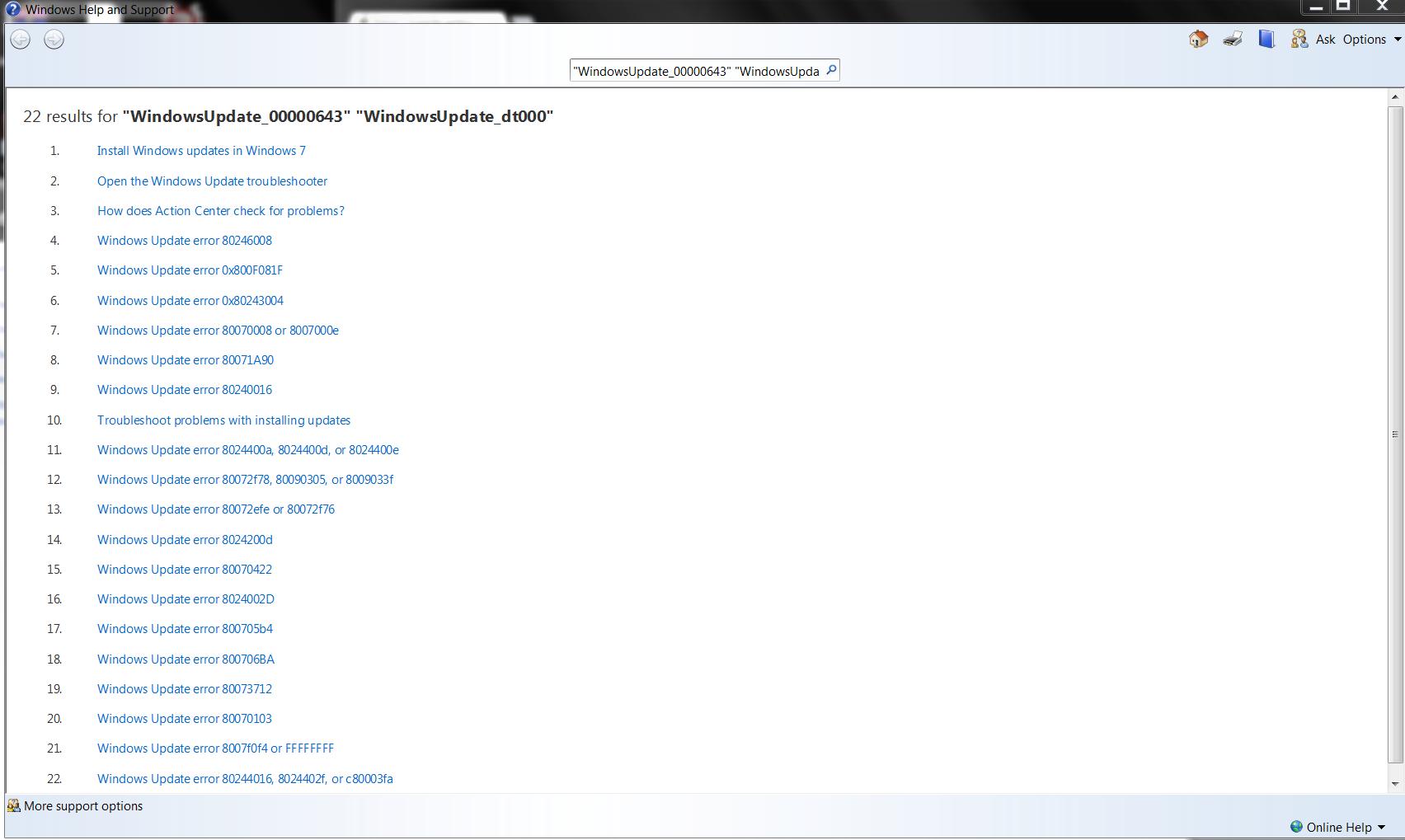The image size is (1405, 840).
Task: Click the Print icon
Action: click(1233, 39)
